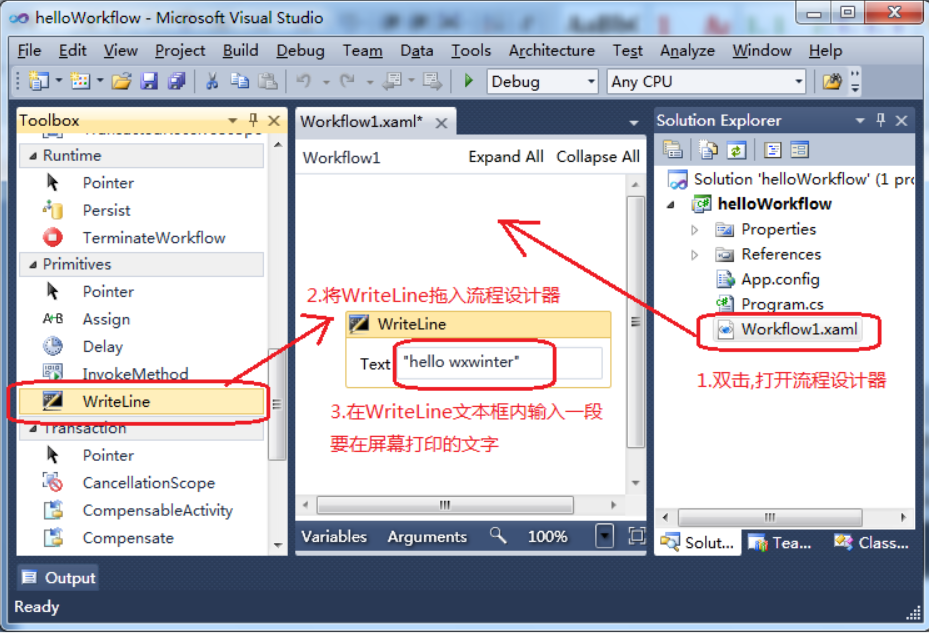Open the Analyze menu
Viewport: 929px width, 634px height.
[x=687, y=51]
